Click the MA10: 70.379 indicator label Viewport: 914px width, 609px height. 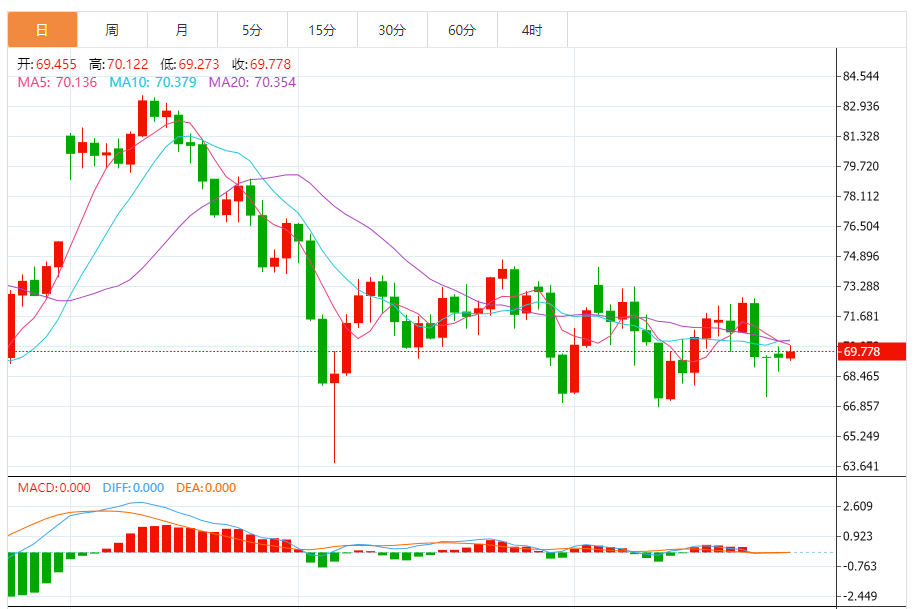pyautogui.click(x=153, y=82)
